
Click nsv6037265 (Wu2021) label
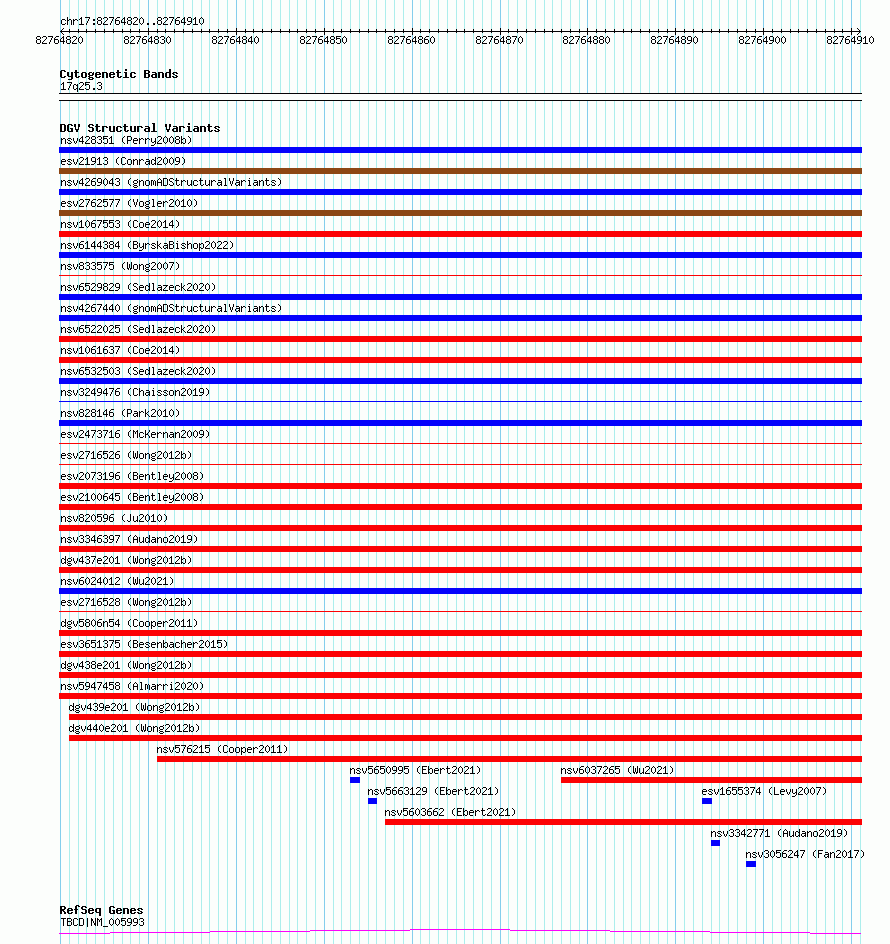point(617,771)
